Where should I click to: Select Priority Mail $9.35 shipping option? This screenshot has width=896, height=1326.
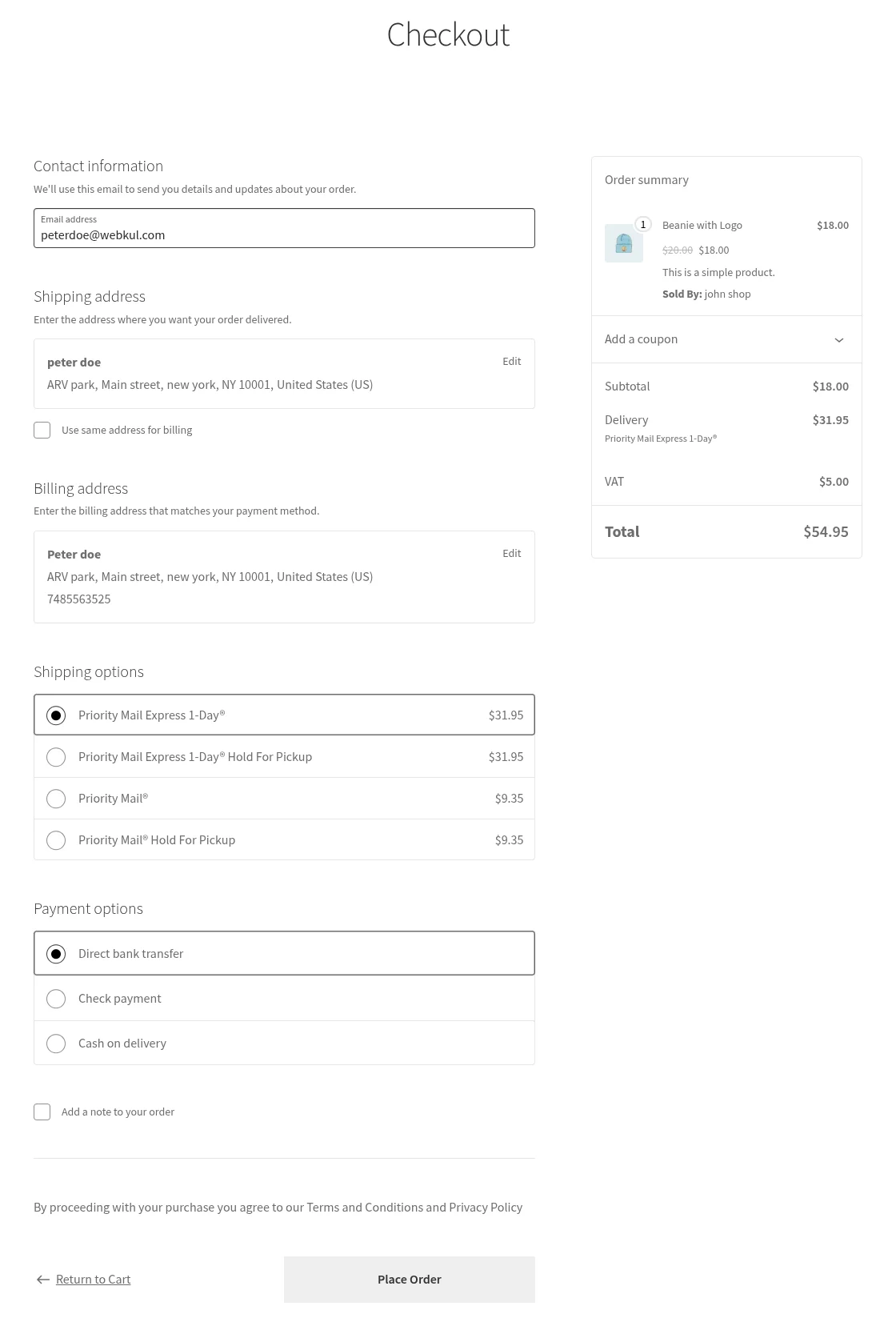click(56, 799)
